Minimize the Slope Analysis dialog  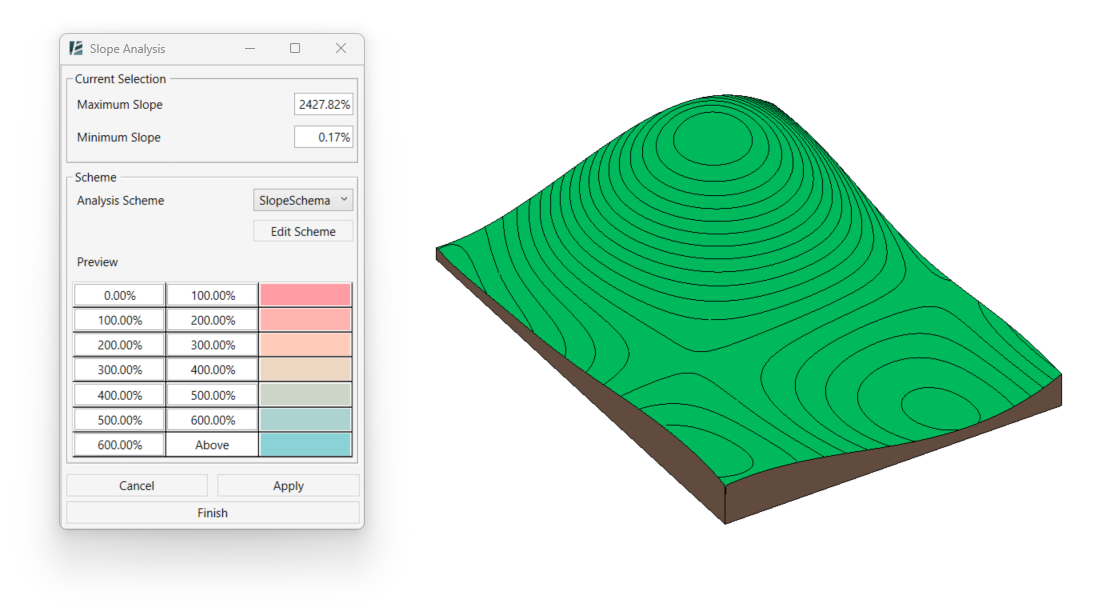pos(249,48)
